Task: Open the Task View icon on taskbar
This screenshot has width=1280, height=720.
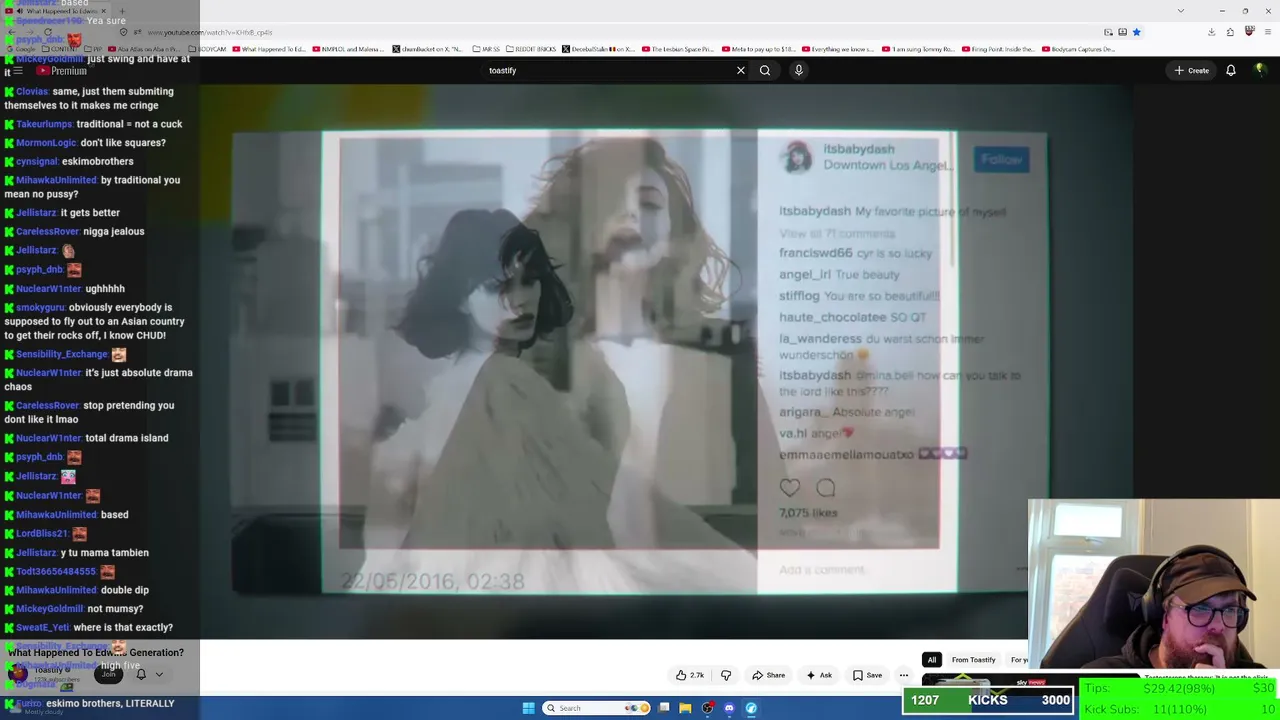Action: tap(663, 708)
